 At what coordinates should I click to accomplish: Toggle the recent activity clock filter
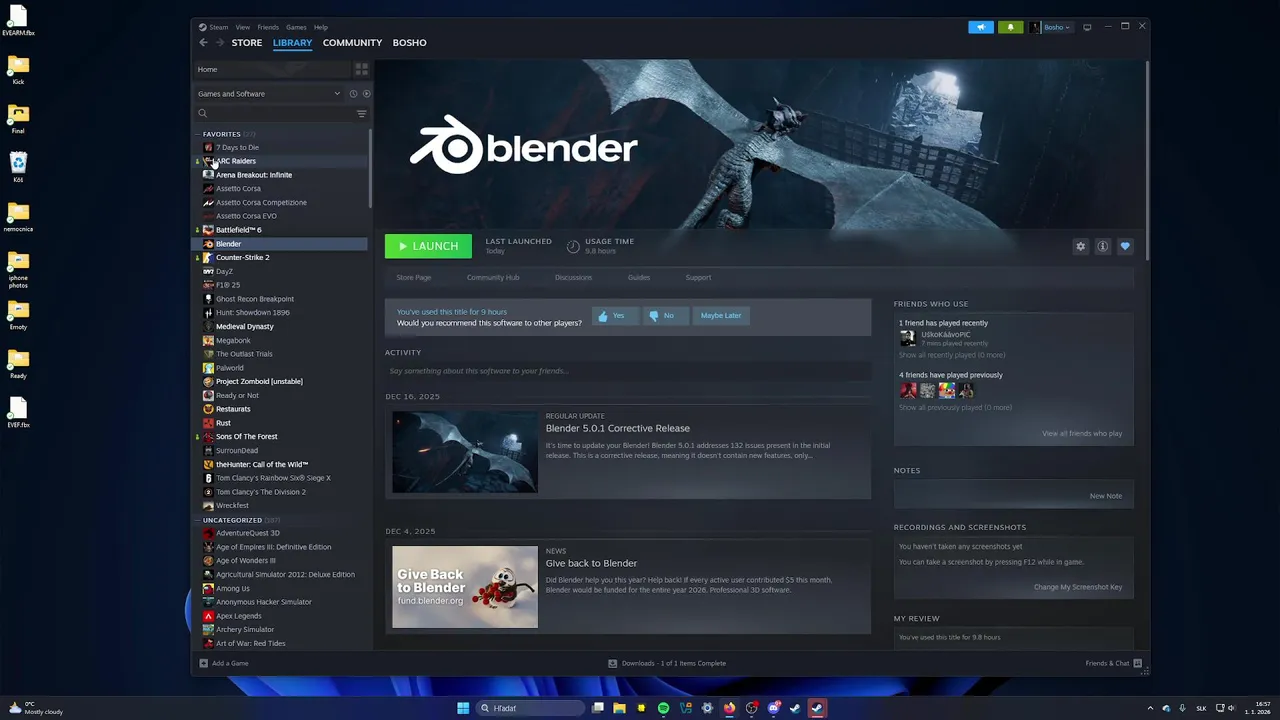pyautogui.click(x=353, y=94)
